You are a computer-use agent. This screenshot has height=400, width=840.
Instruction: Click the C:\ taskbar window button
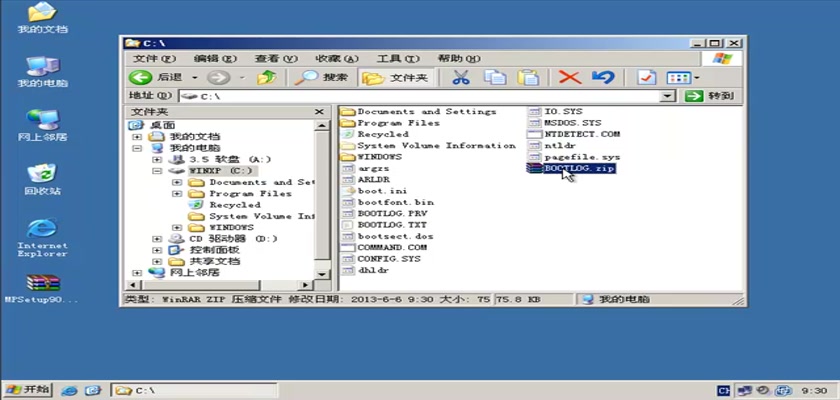194,390
